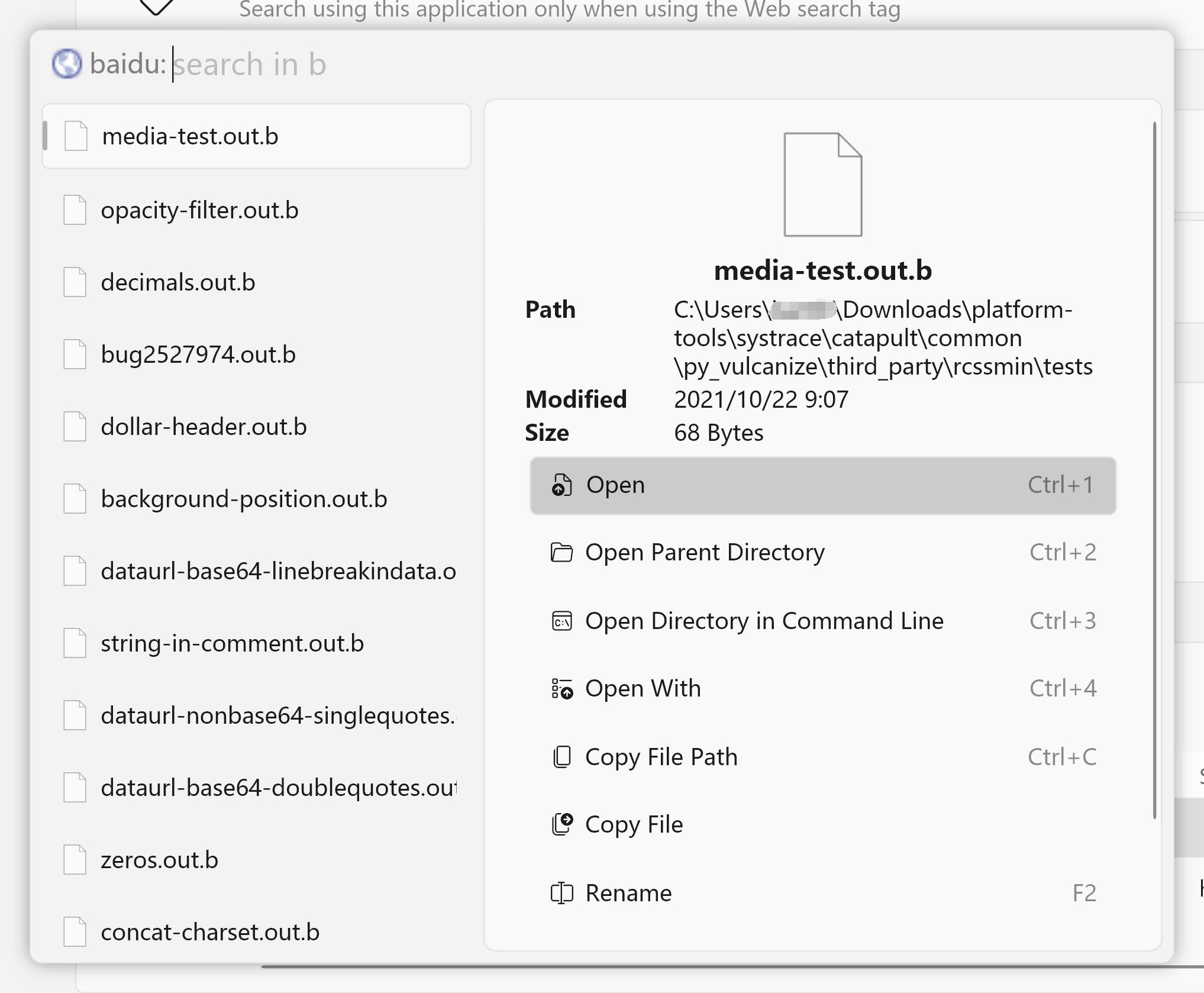The height and width of the screenshot is (993, 1204).
Task: Click the search input field
Action: [355, 64]
